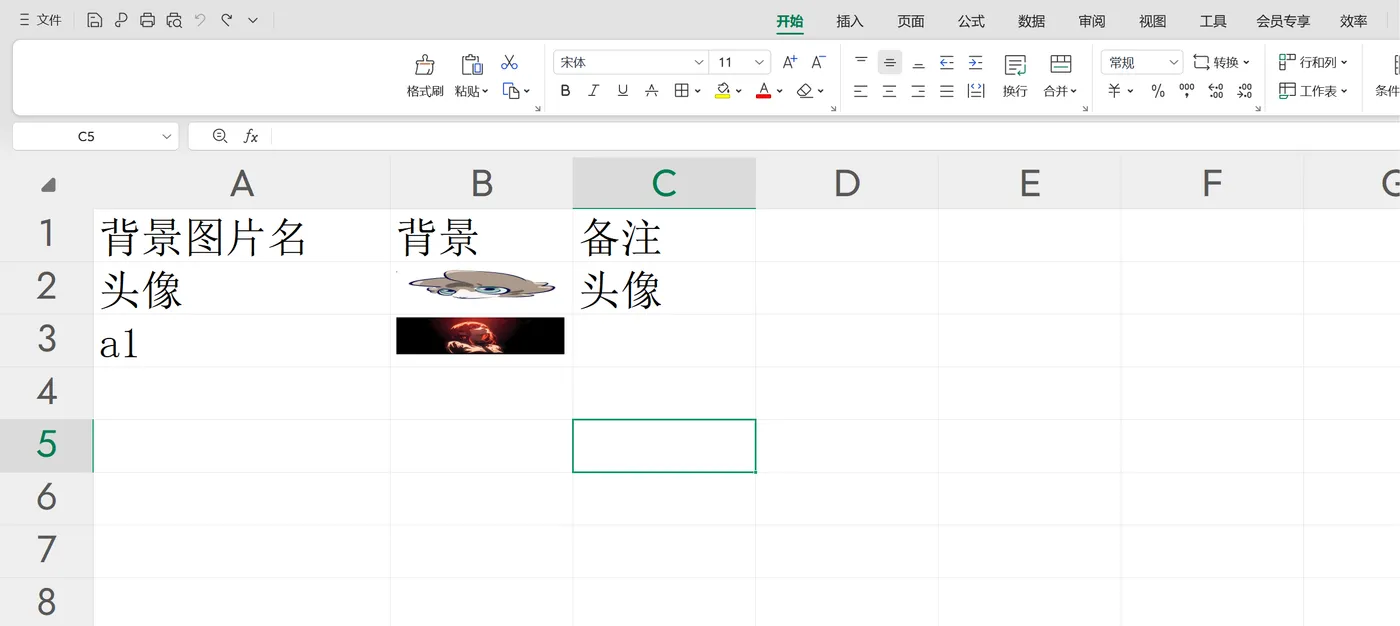Image resolution: width=1400 pixels, height=626 pixels.
Task: Click the 转换 convert button
Action: click(x=1221, y=62)
